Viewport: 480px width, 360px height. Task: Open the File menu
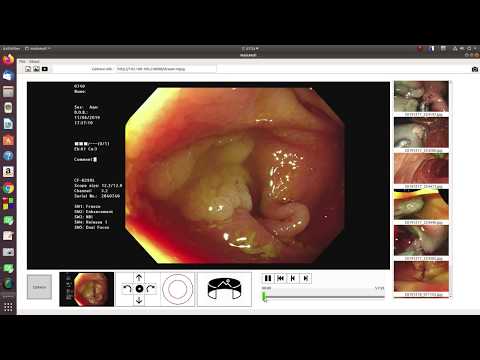(x=22, y=62)
